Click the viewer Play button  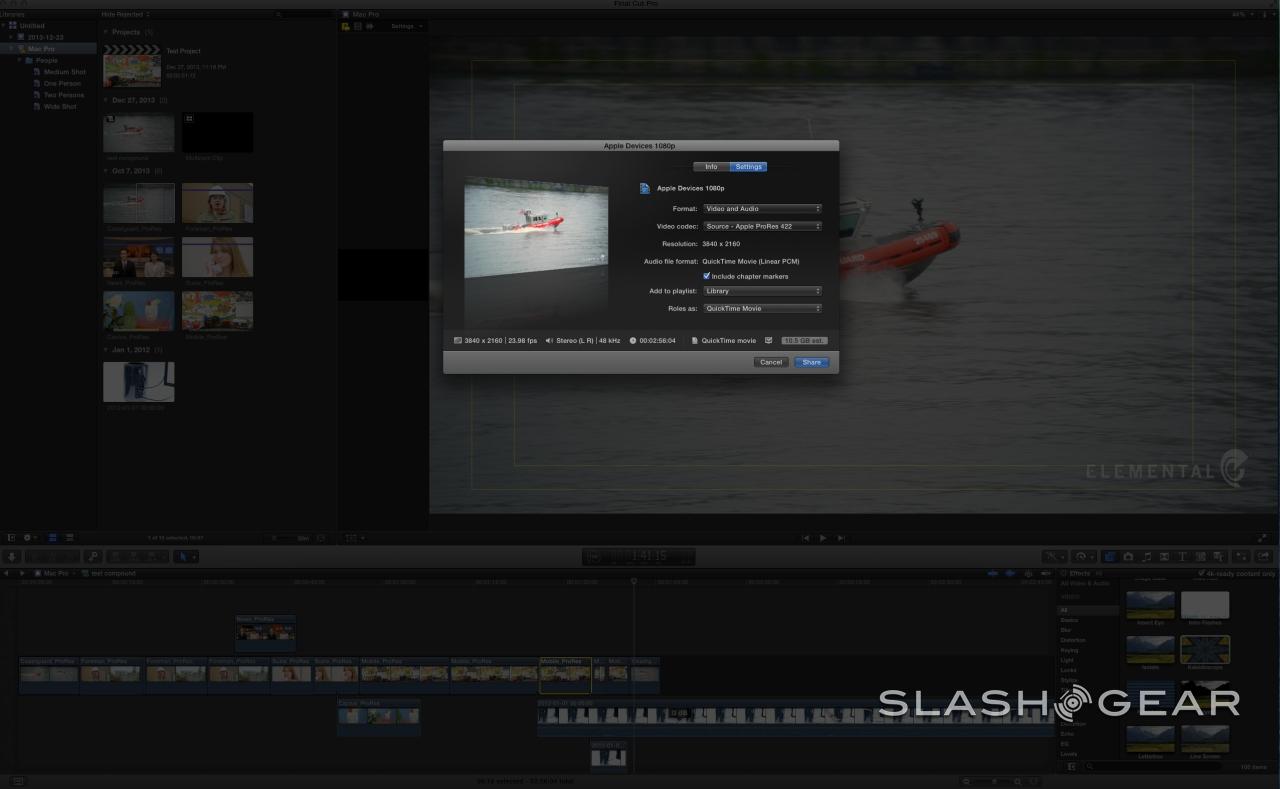(x=823, y=538)
